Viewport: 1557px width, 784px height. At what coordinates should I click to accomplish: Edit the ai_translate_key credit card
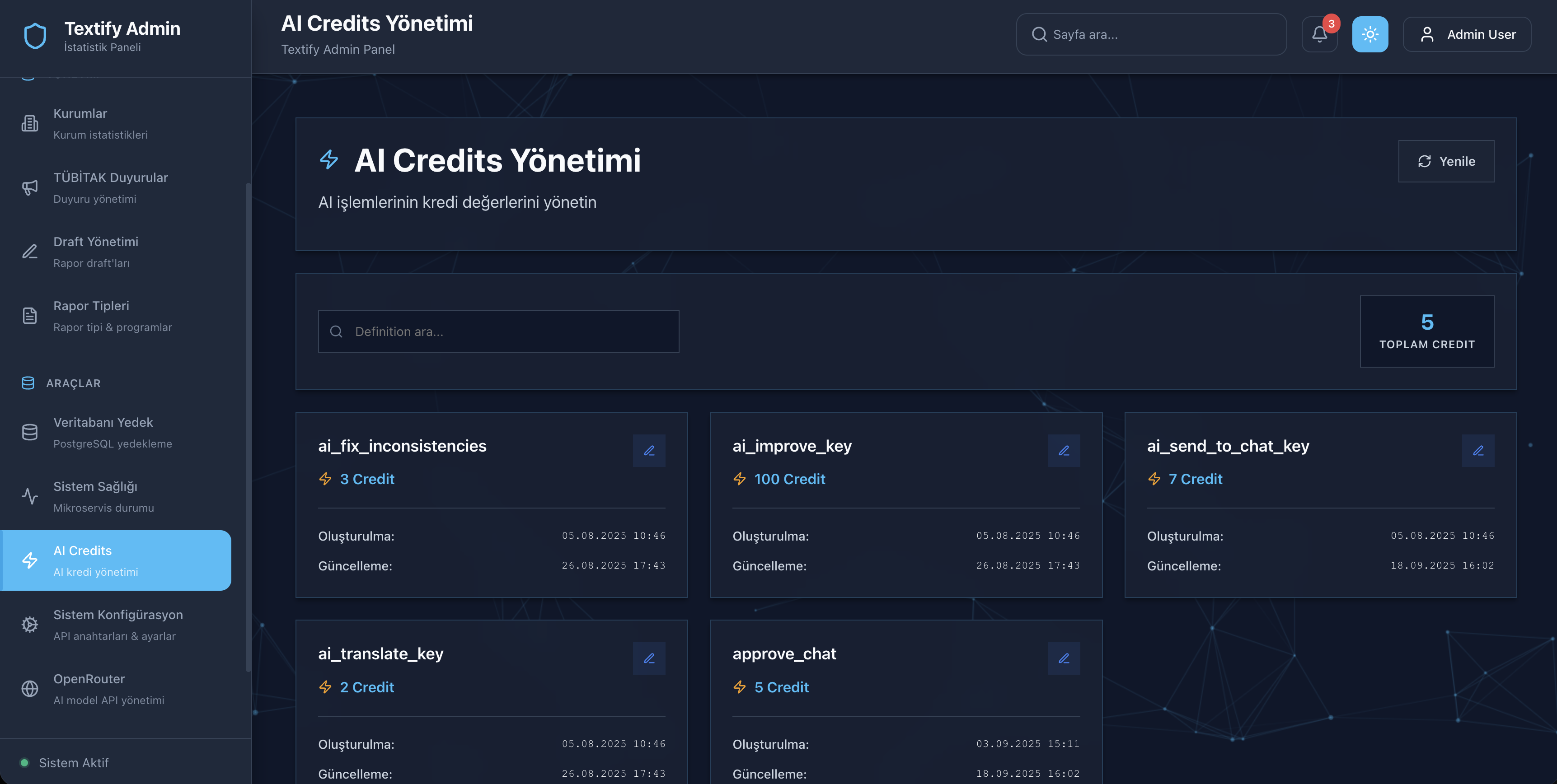click(649, 658)
